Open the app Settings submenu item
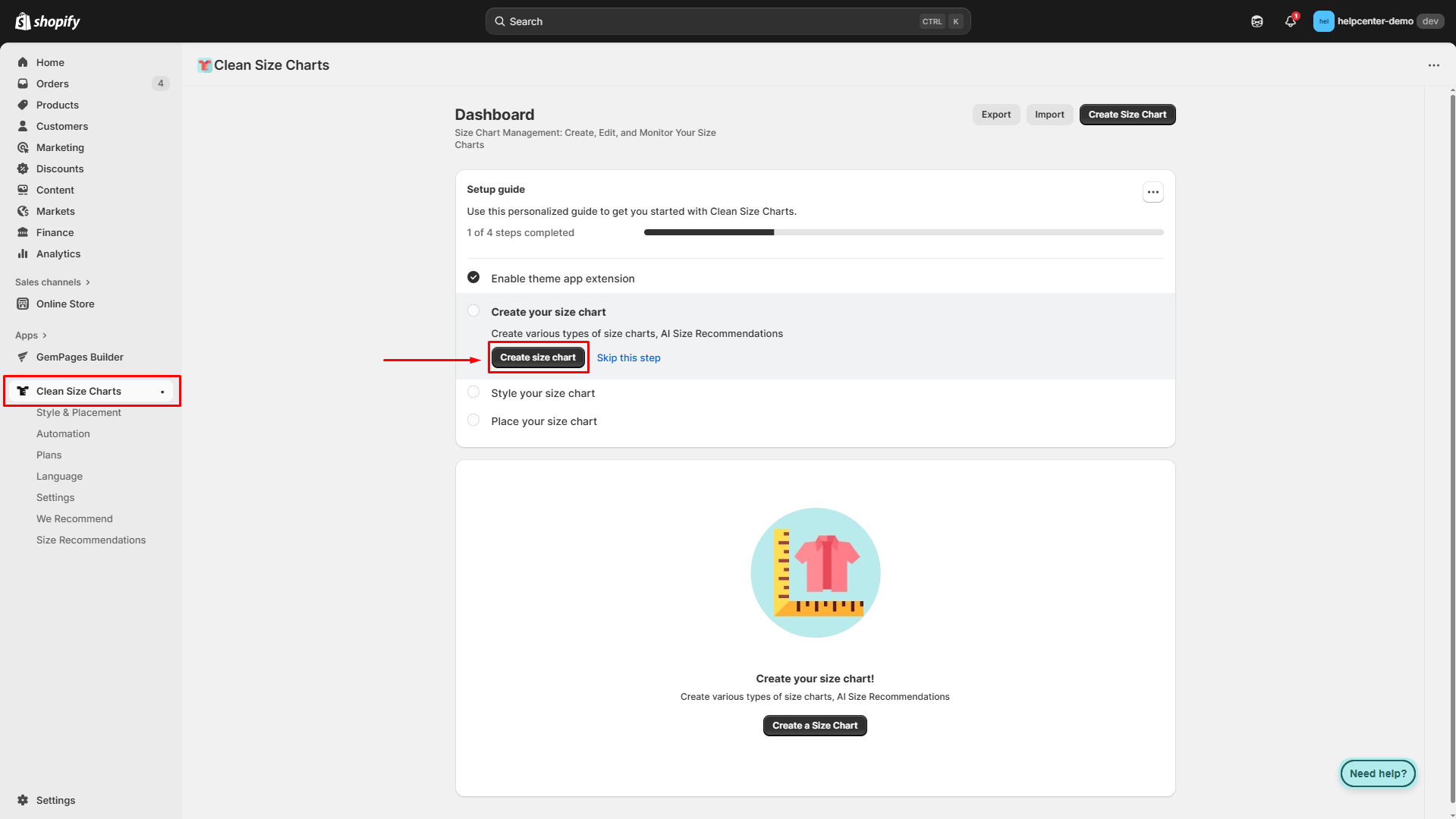 tap(55, 498)
